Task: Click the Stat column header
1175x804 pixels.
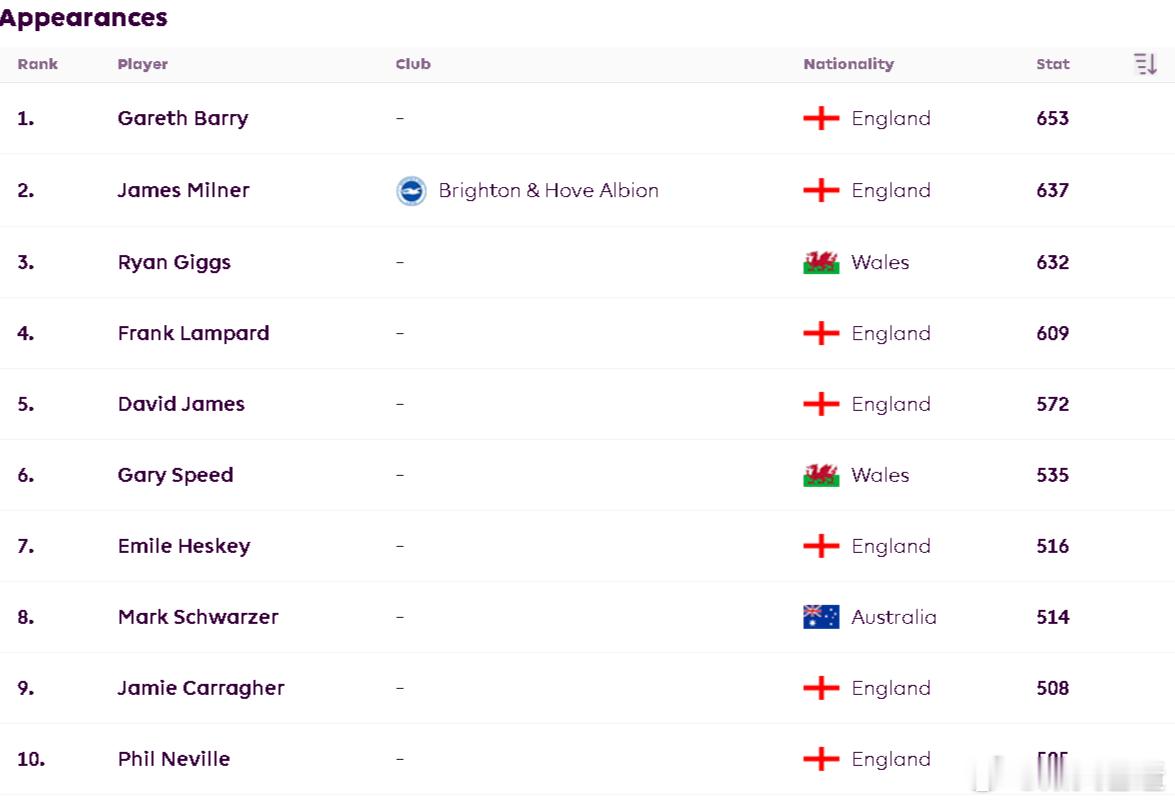Action: pos(1053,64)
